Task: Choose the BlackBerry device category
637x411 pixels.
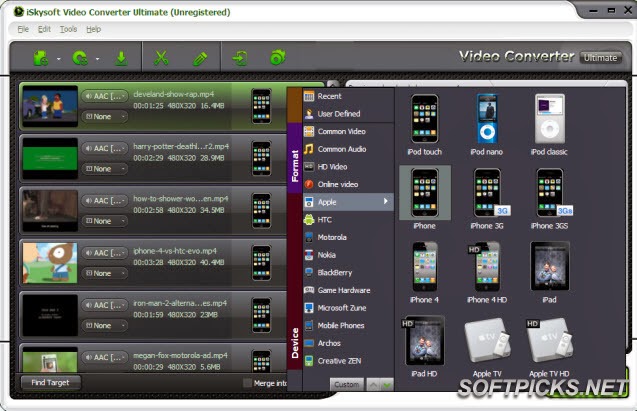Action: click(349, 273)
